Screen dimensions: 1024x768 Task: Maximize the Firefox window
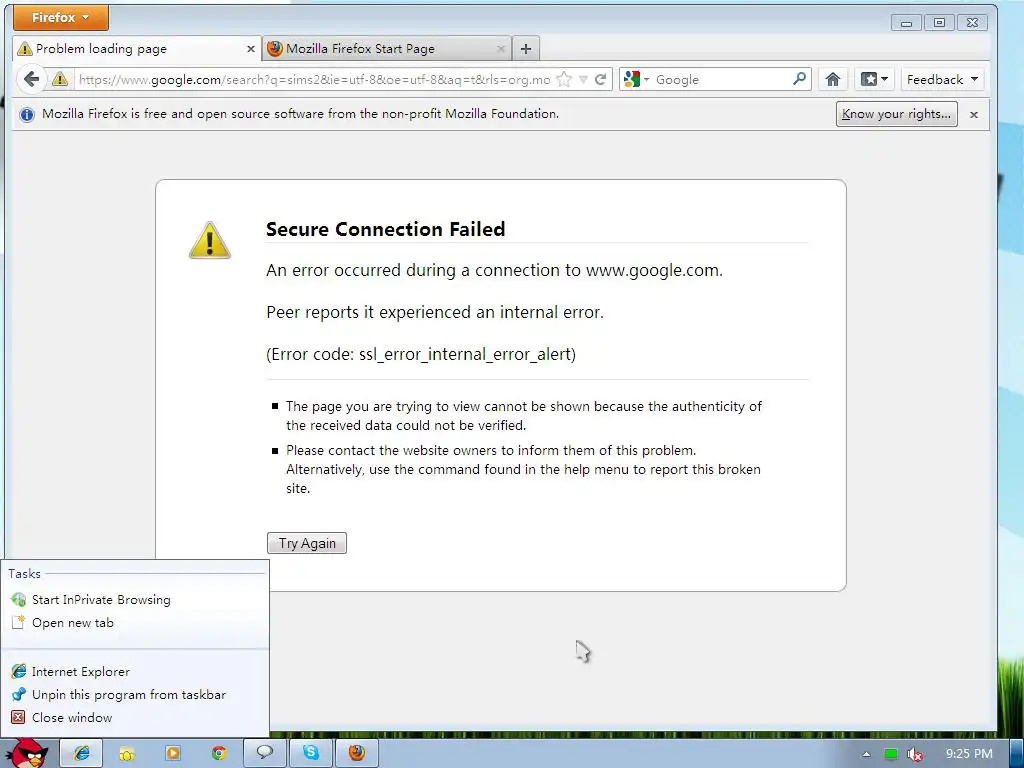939,23
